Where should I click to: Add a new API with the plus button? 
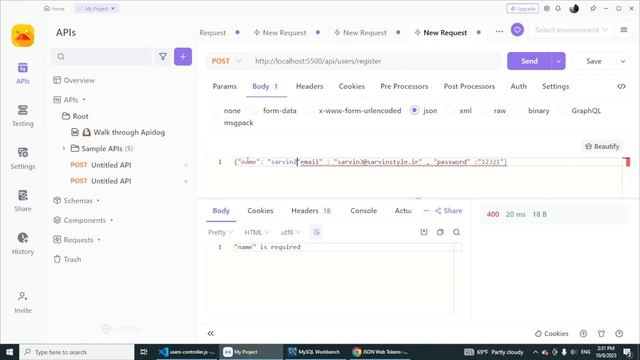click(x=183, y=57)
